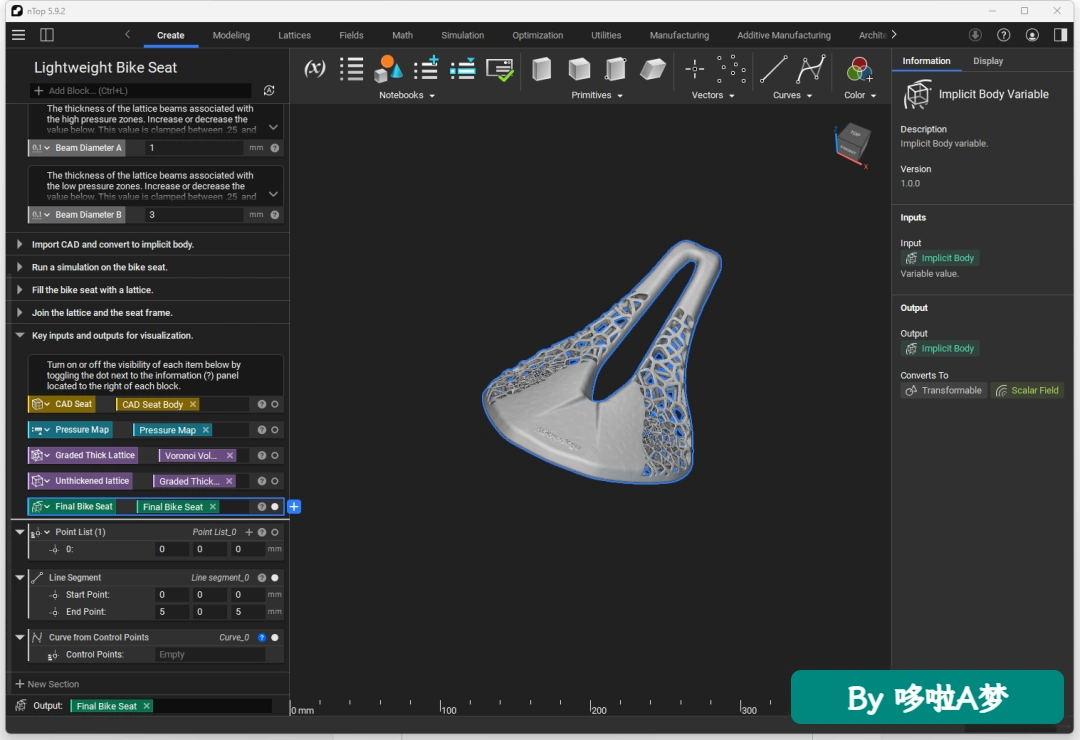Open the Primitives dropdown
Viewport: 1080px width, 740px height.
(596, 95)
